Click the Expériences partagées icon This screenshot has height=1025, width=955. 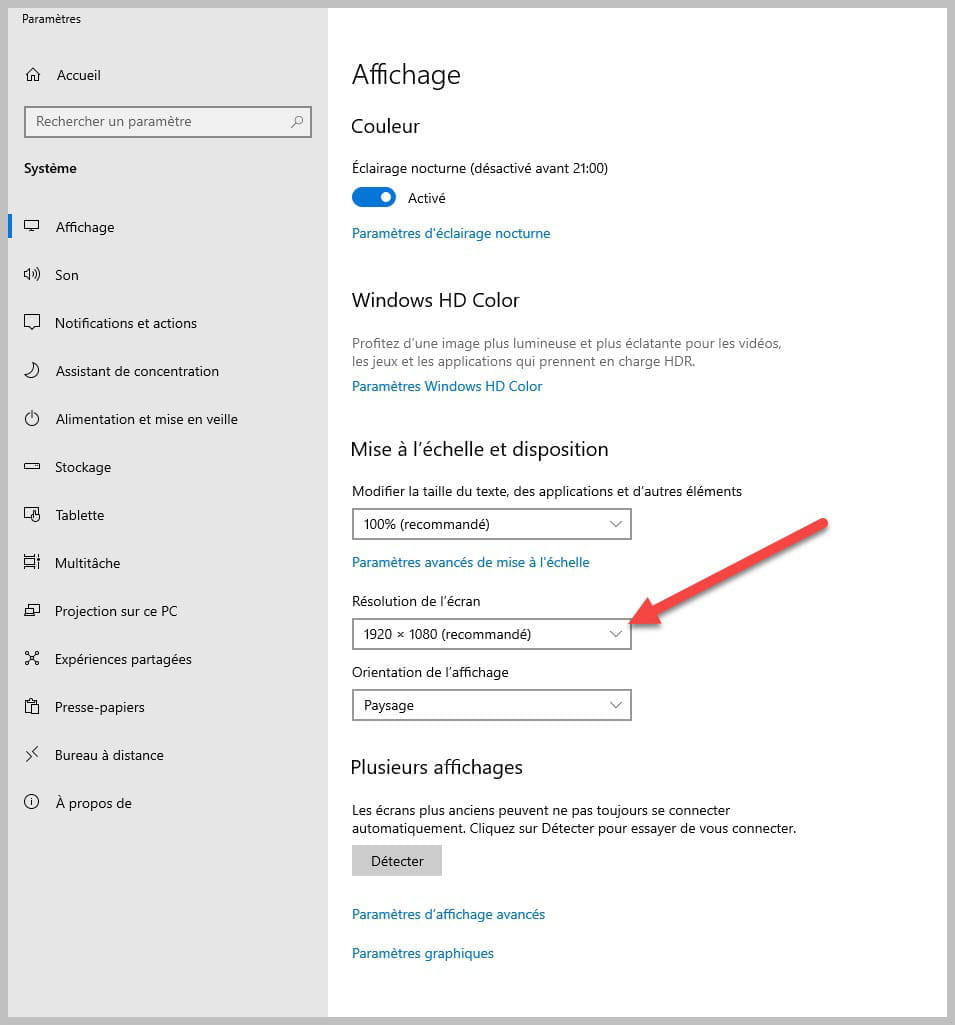tap(31, 658)
